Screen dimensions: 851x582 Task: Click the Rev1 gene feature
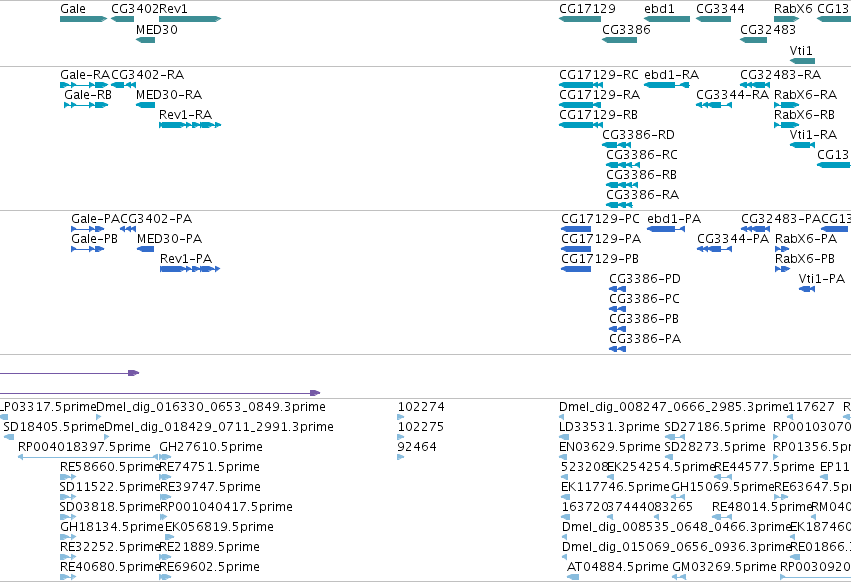coord(190,19)
